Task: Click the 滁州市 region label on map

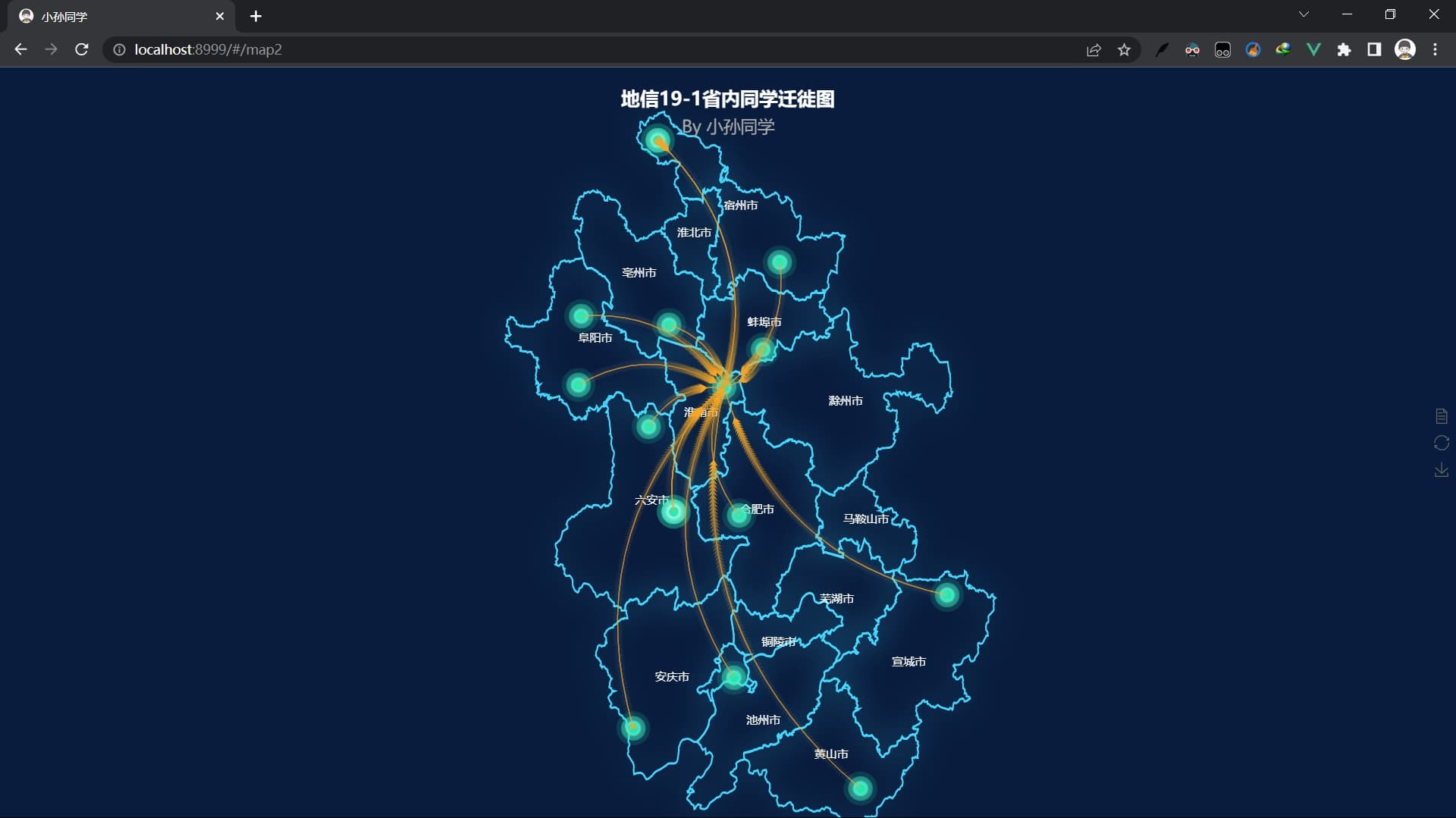Action: pyautogui.click(x=846, y=401)
